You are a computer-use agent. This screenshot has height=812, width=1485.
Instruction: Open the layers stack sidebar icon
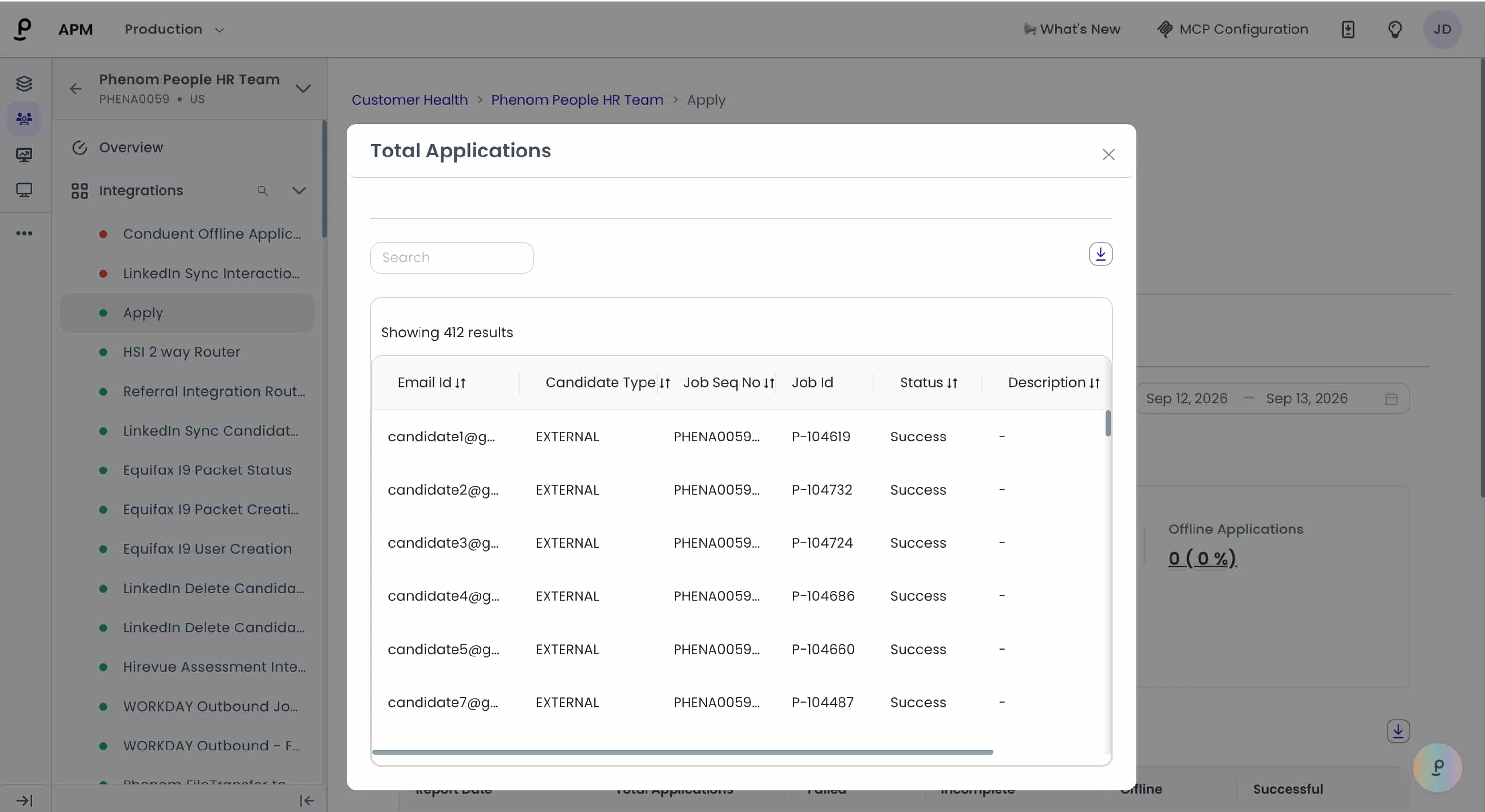click(x=24, y=84)
